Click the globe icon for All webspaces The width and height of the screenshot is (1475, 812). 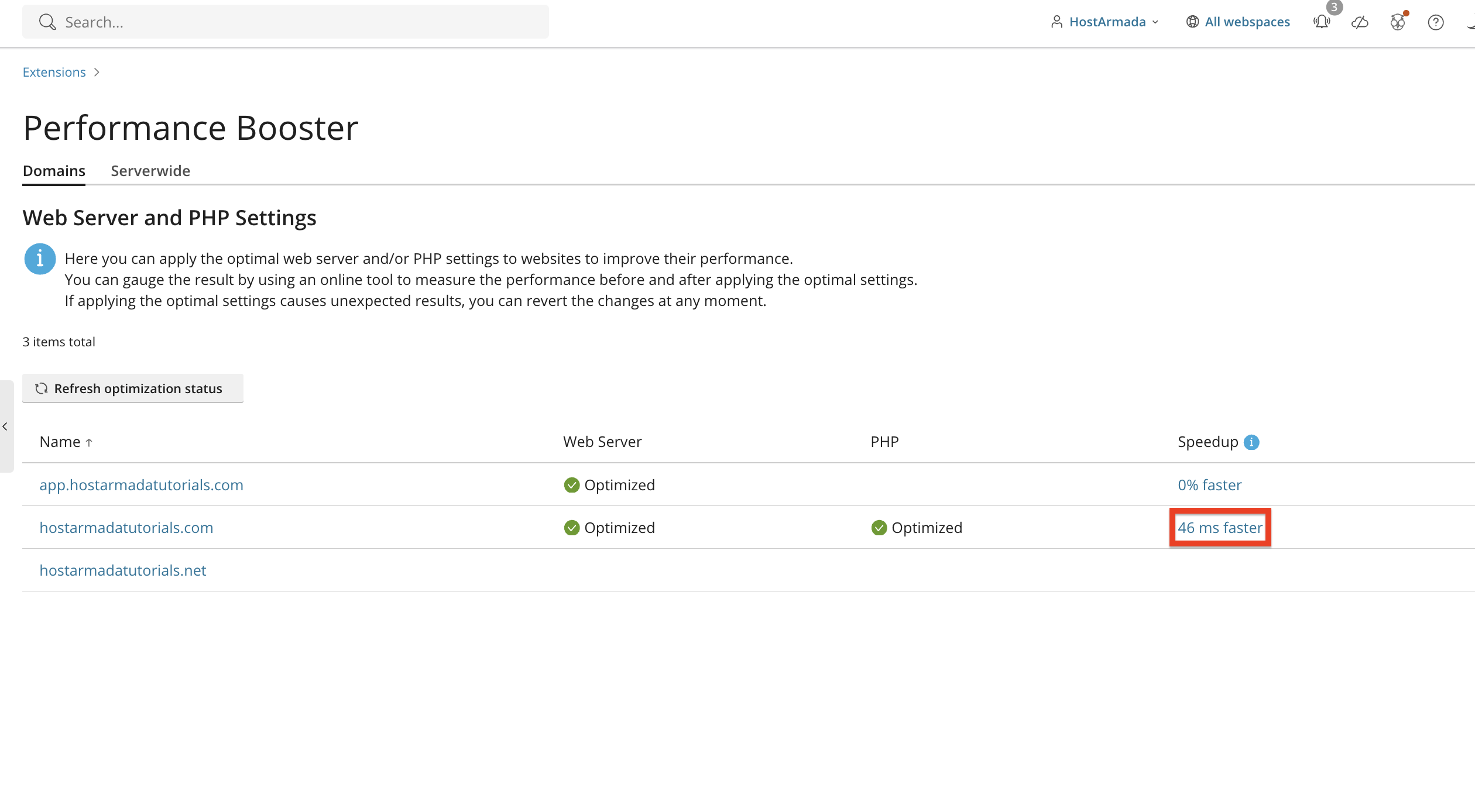pyautogui.click(x=1192, y=22)
